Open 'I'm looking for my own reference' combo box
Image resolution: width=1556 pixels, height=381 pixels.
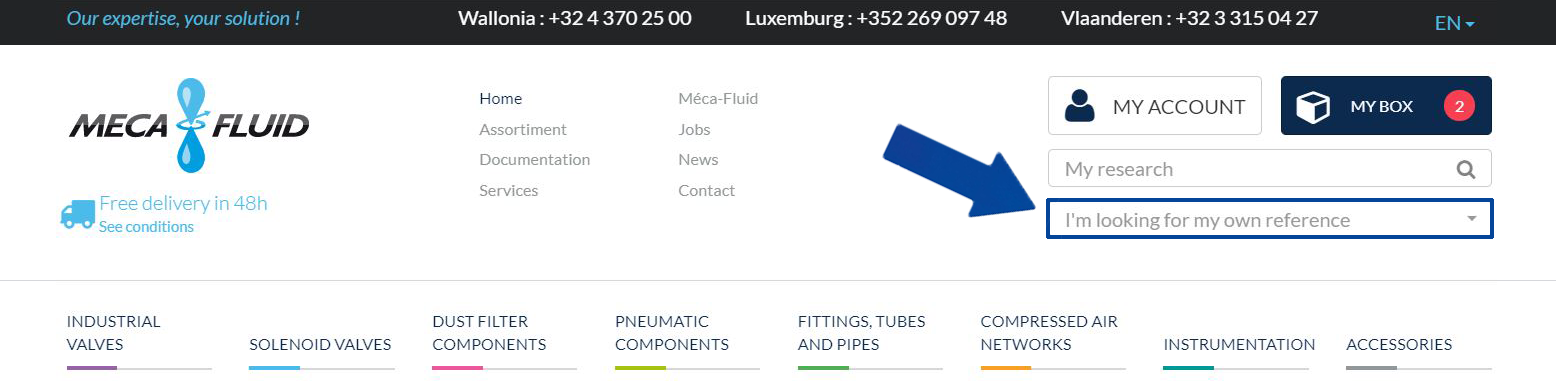[1270, 219]
